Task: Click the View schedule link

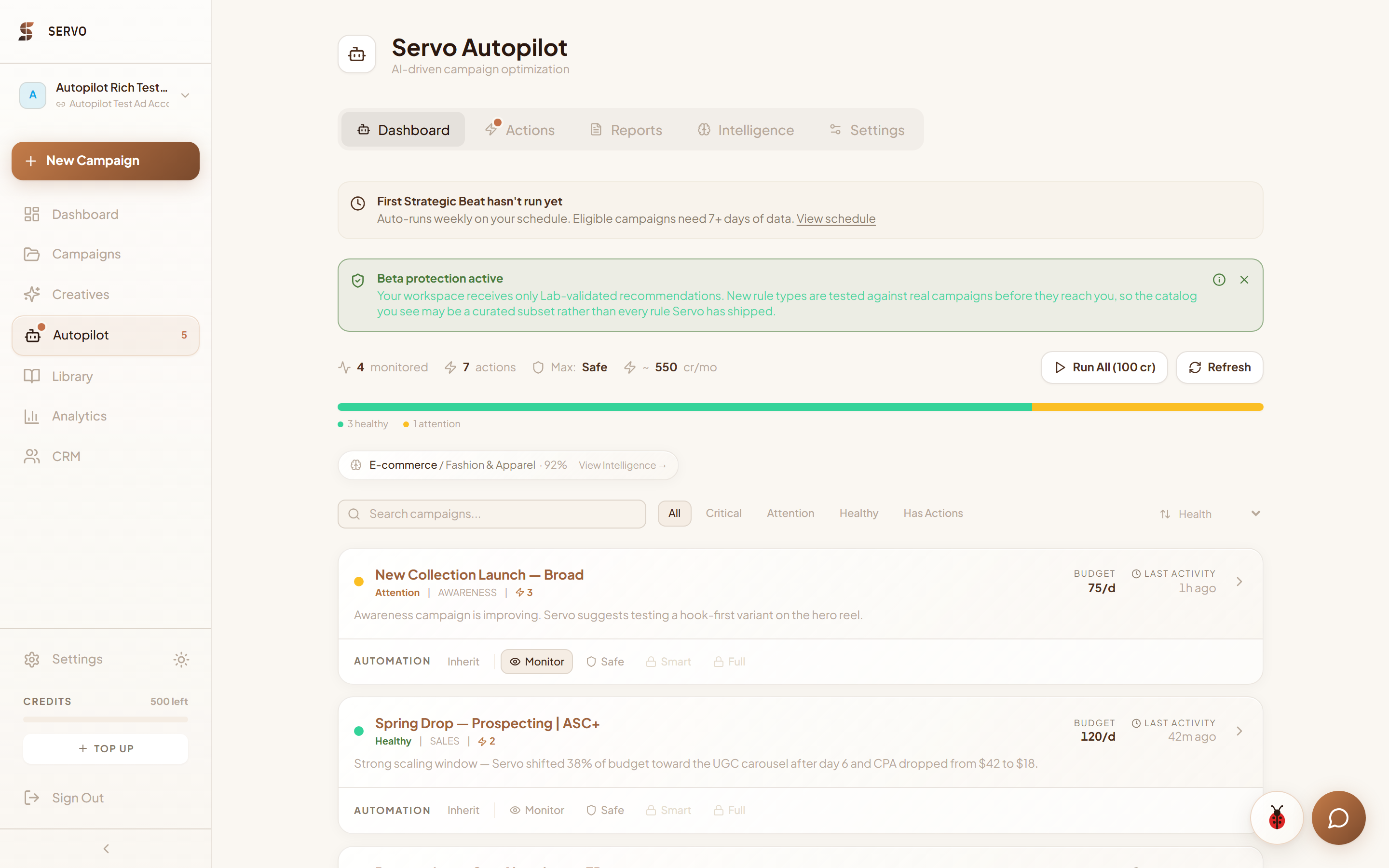Action: [836, 219]
